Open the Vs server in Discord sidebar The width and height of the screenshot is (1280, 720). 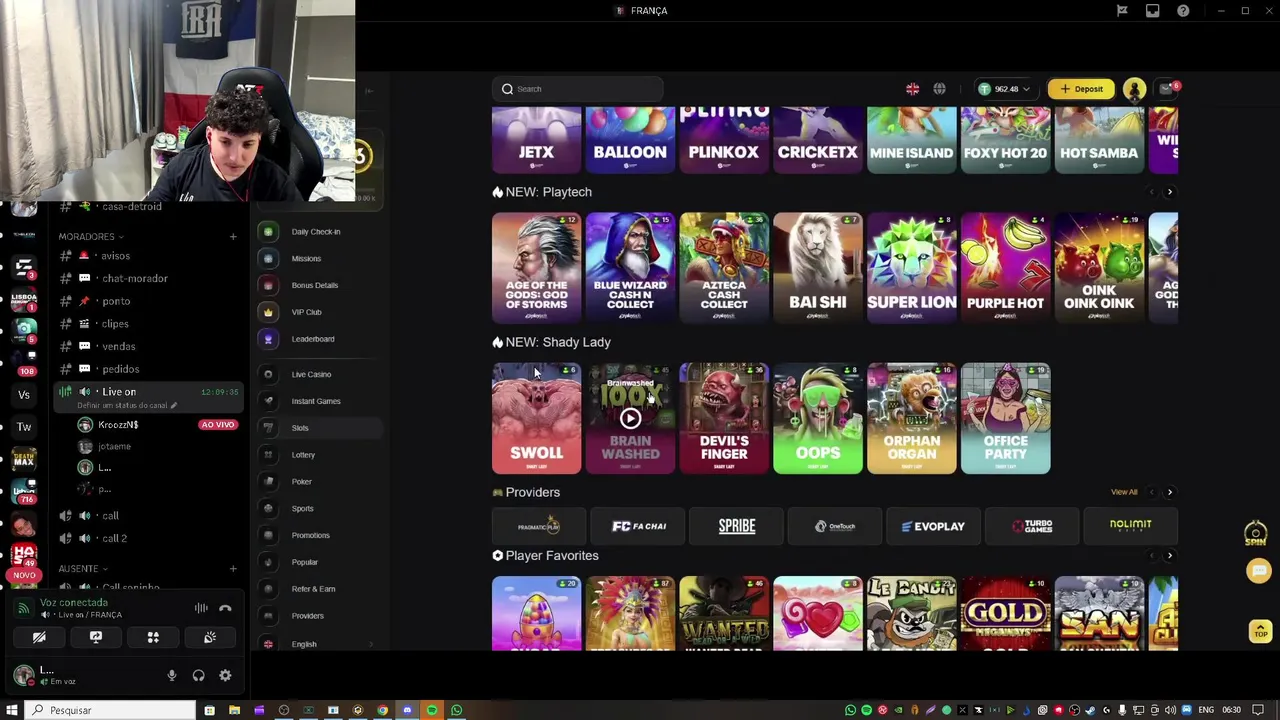(x=24, y=395)
